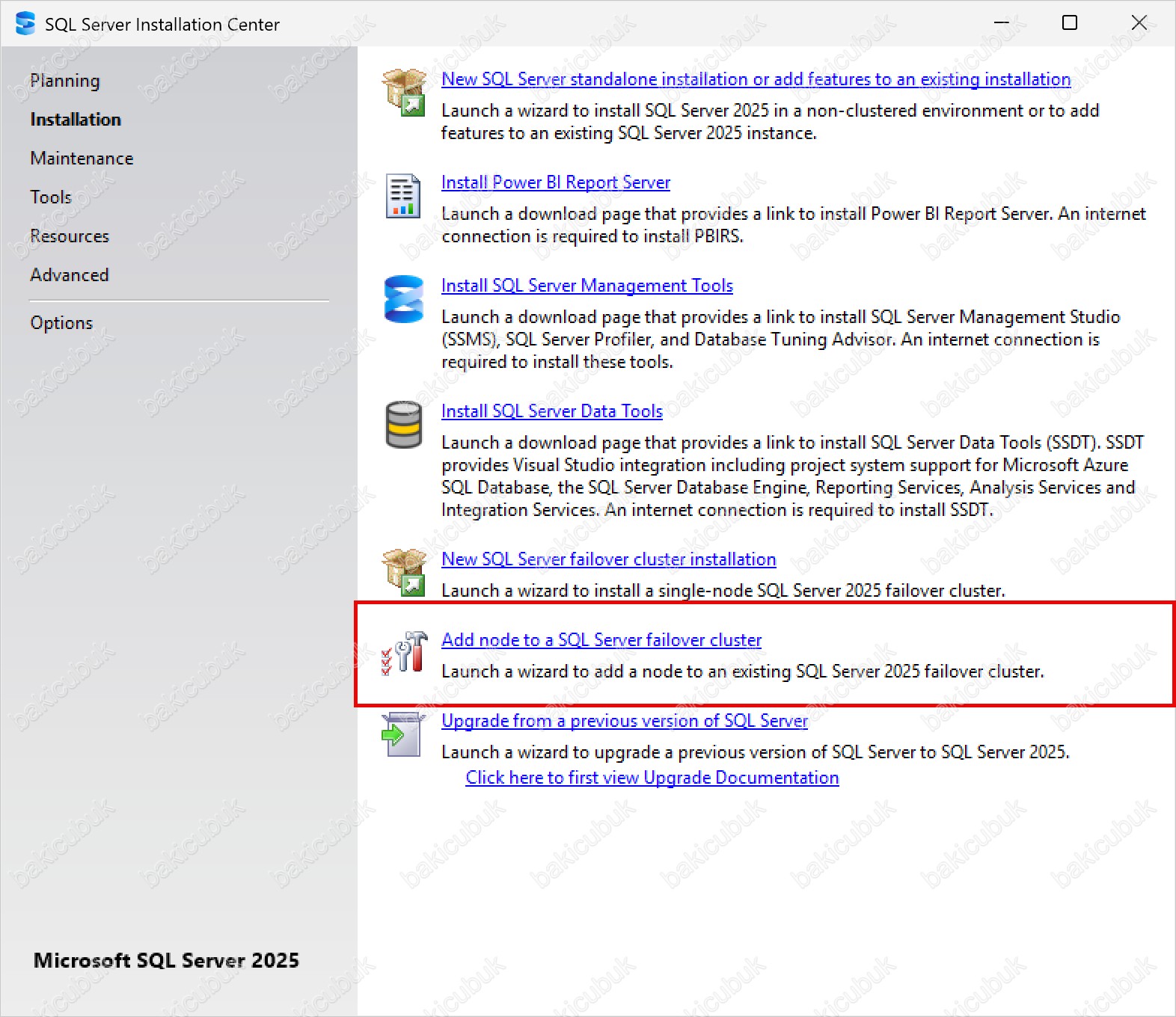Select the Installation section
Screen dimensions: 1176x1017
pyautogui.click(x=76, y=120)
